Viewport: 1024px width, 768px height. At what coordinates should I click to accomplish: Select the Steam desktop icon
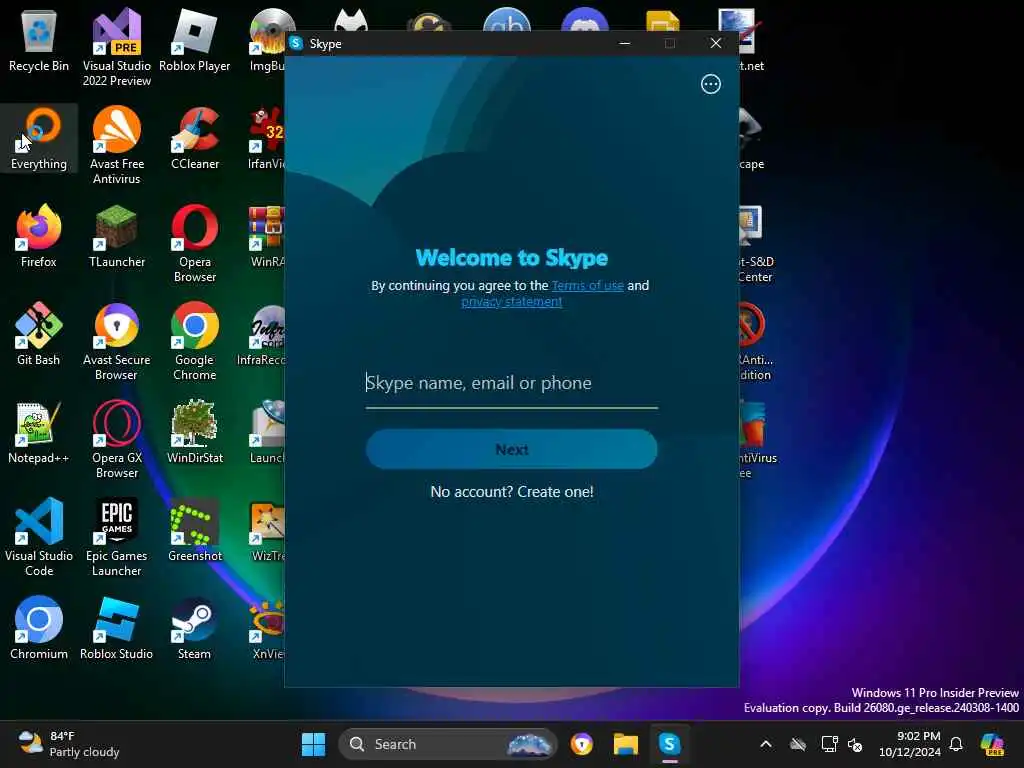tap(195, 628)
